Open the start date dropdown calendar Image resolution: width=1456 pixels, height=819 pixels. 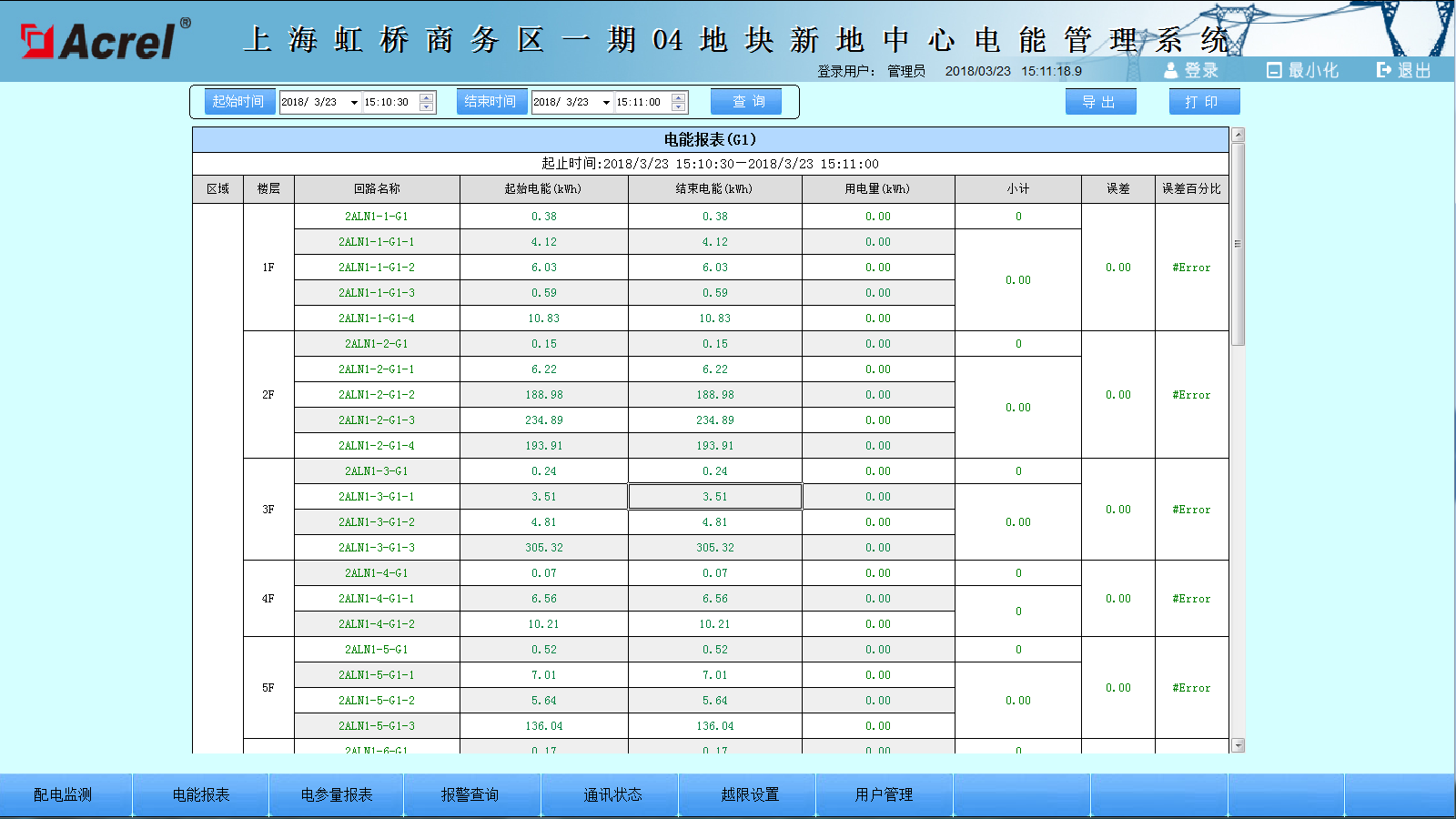click(x=354, y=103)
